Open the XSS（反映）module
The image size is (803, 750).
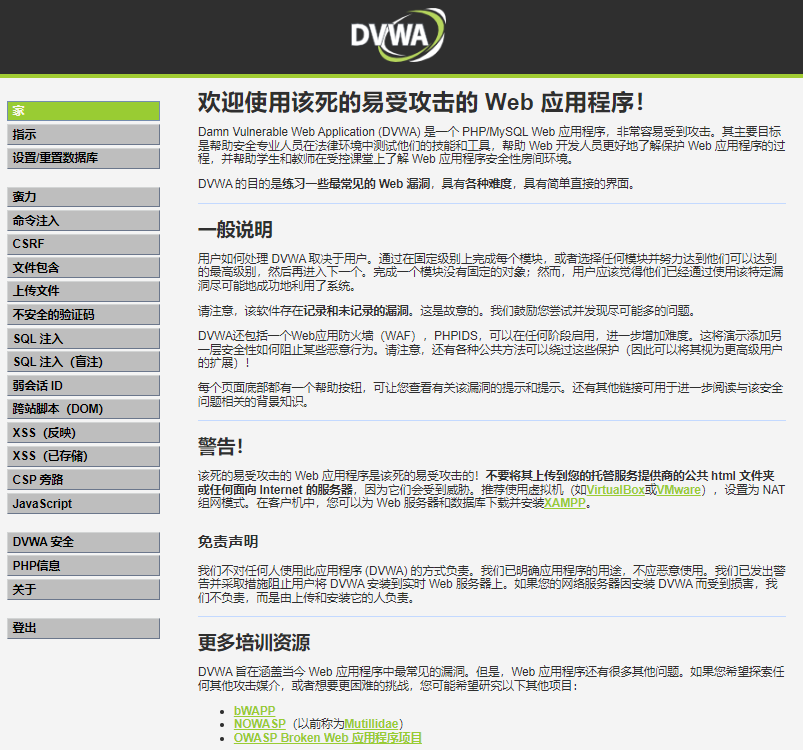83,433
